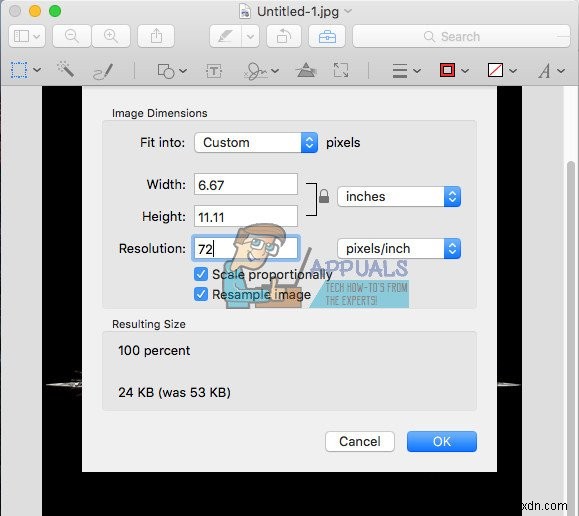Expand the text style chevron
Image resolution: width=579 pixels, height=516 pixels.
pyautogui.click(x=561, y=70)
